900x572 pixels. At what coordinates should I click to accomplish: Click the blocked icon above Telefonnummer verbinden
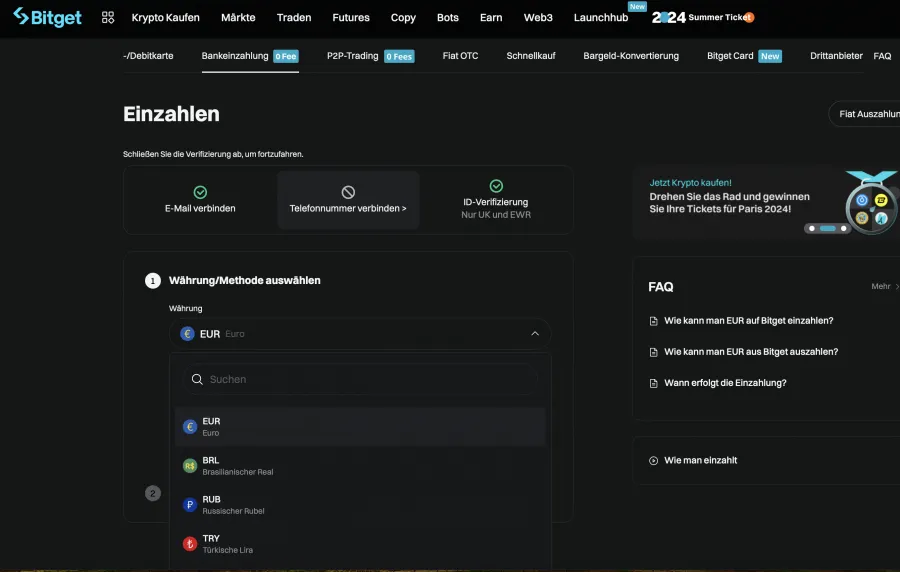[x=348, y=192]
